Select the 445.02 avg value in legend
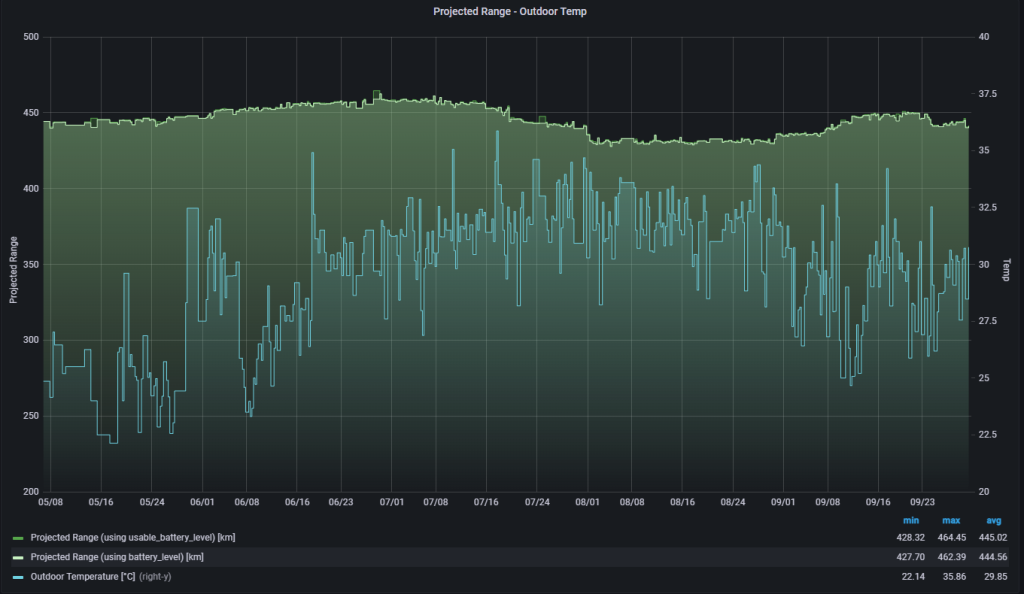Screen dimensions: 1024x594 (x=991, y=538)
